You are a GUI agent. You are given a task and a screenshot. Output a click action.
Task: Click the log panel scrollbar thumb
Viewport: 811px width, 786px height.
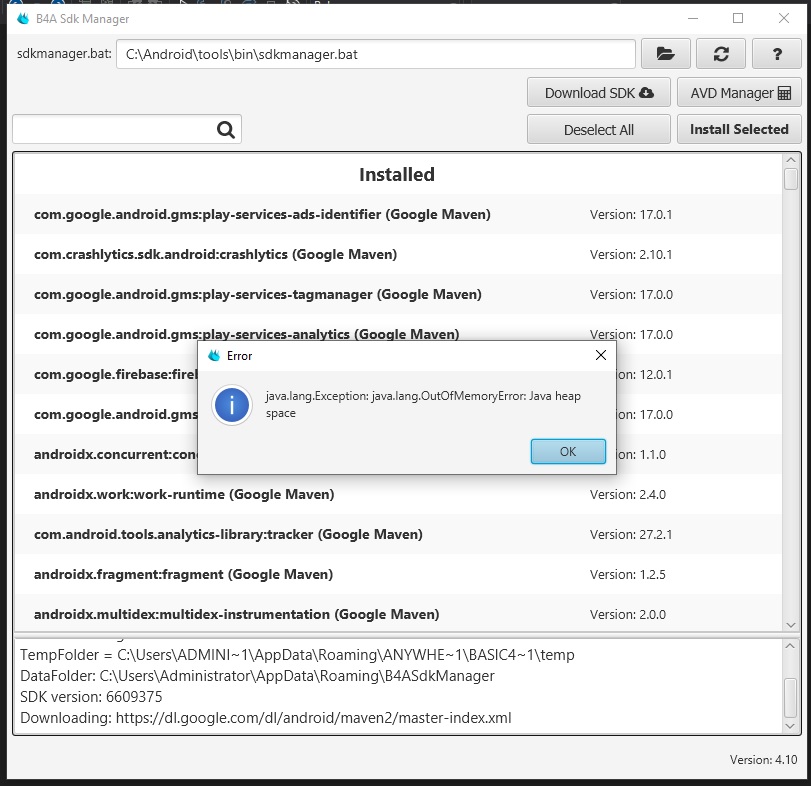pos(790,698)
